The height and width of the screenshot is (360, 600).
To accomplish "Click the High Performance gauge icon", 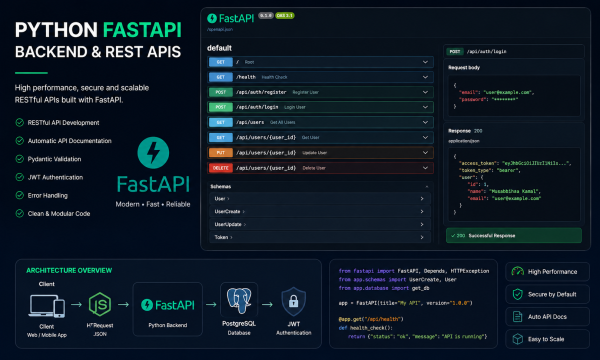I will [x=517, y=272].
